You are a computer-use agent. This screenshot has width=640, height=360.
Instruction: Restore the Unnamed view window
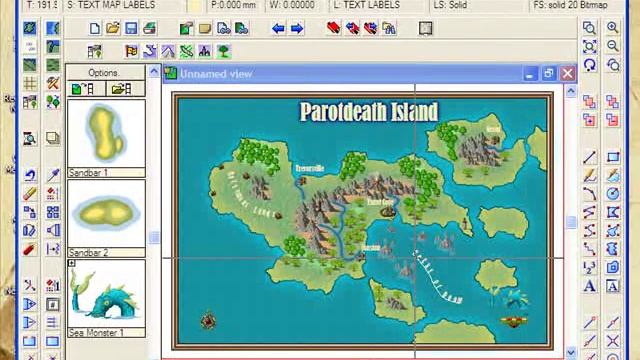pos(548,74)
